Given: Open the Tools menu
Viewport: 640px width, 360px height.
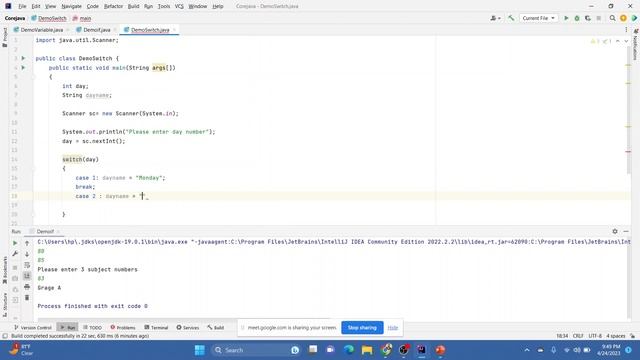Looking at the screenshot, I should pos(164,6).
